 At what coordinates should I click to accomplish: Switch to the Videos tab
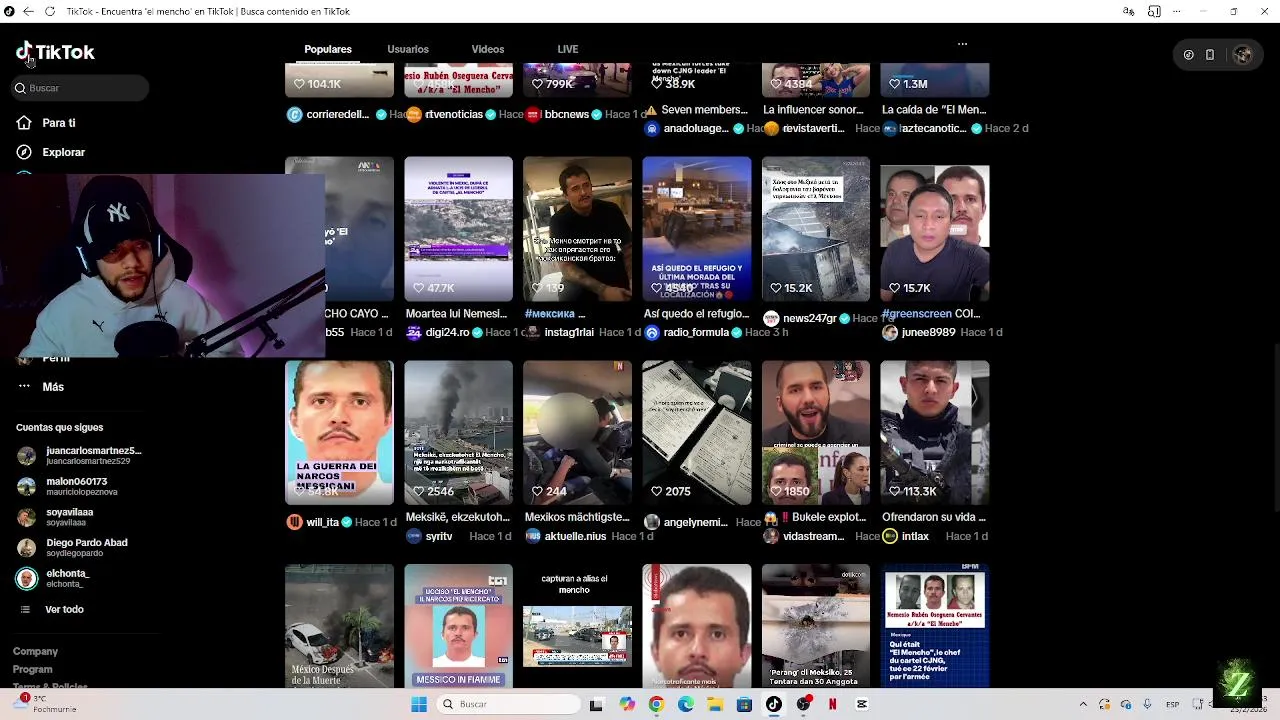[x=488, y=49]
